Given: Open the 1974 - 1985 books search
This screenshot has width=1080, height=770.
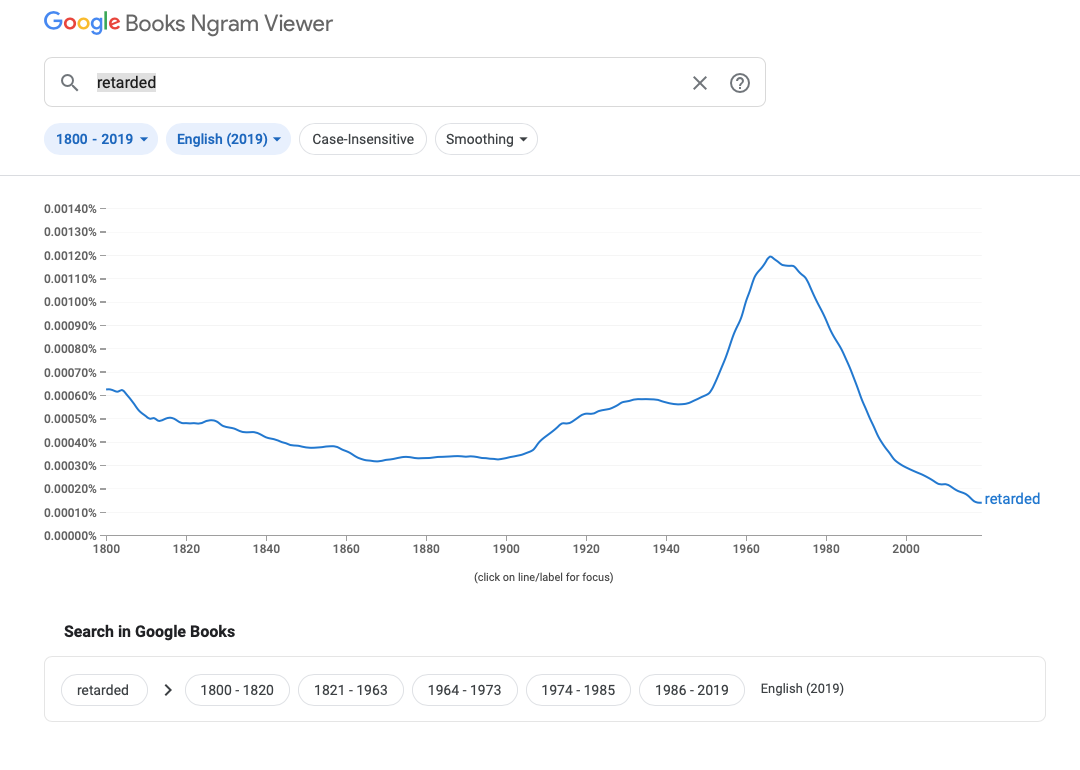Looking at the screenshot, I should pos(578,690).
